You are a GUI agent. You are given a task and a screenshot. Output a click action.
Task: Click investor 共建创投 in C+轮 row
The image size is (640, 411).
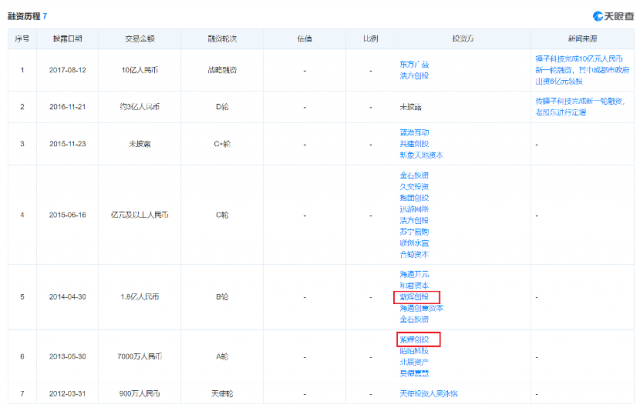click(x=414, y=144)
